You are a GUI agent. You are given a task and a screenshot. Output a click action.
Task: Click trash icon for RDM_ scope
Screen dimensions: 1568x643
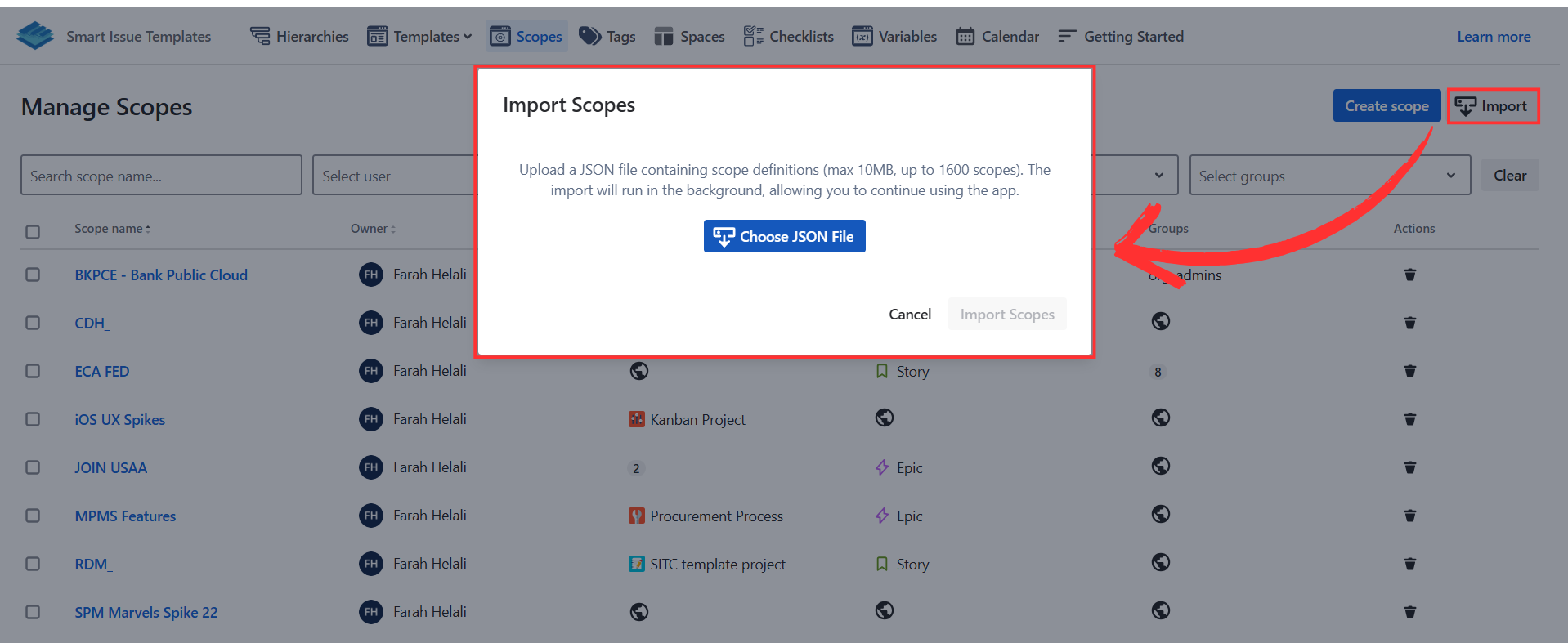click(1409, 564)
